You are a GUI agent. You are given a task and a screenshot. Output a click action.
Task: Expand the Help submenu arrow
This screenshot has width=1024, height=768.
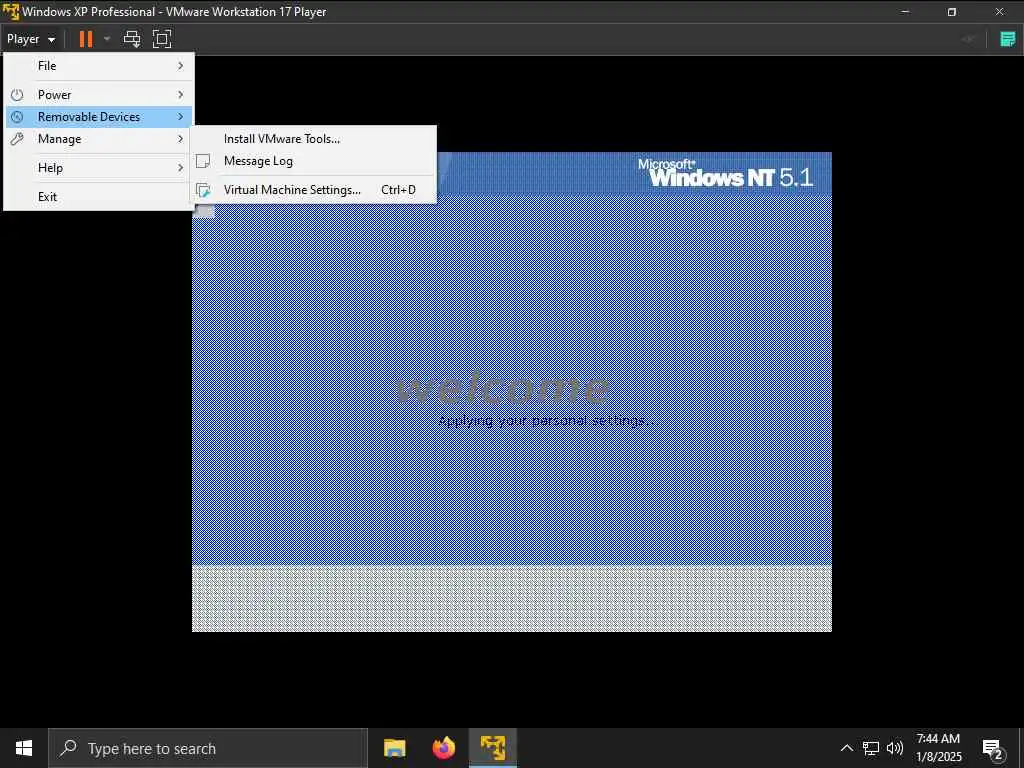[181, 168]
